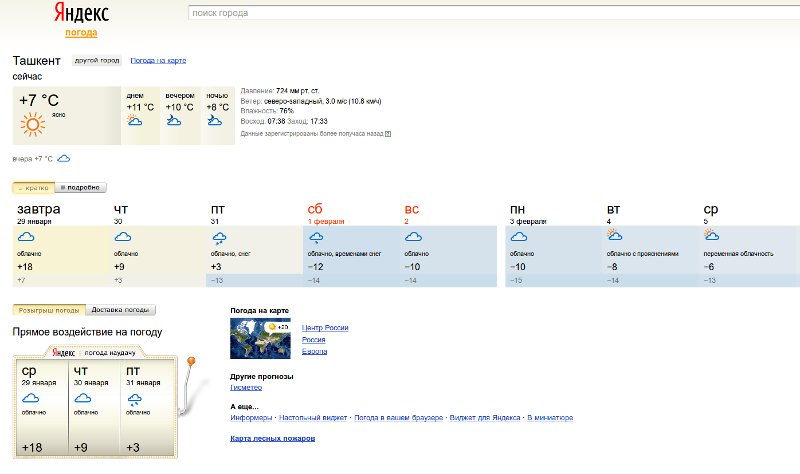Click the cloud icon next to yesterday's temperature
Image resolution: width=800 pixels, height=474 pixels.
click(64, 159)
